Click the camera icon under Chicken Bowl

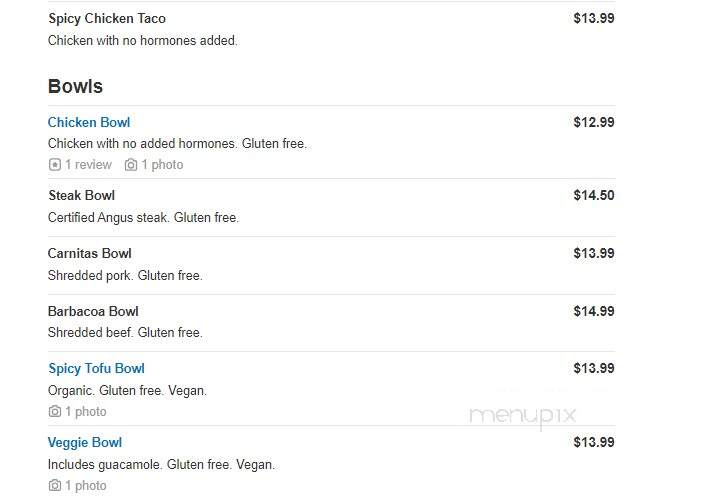[x=131, y=165]
